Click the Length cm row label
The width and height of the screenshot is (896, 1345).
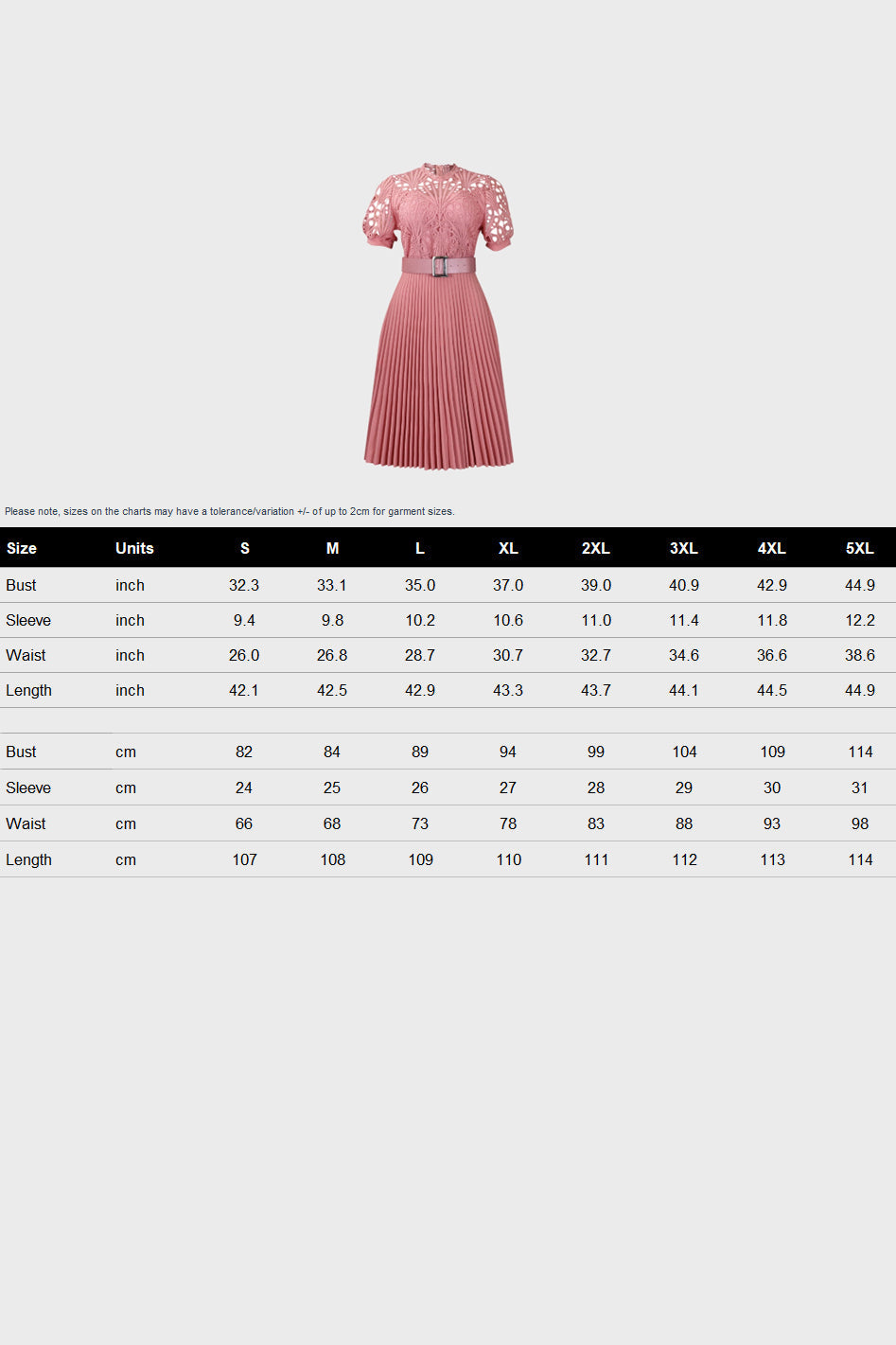(29, 859)
